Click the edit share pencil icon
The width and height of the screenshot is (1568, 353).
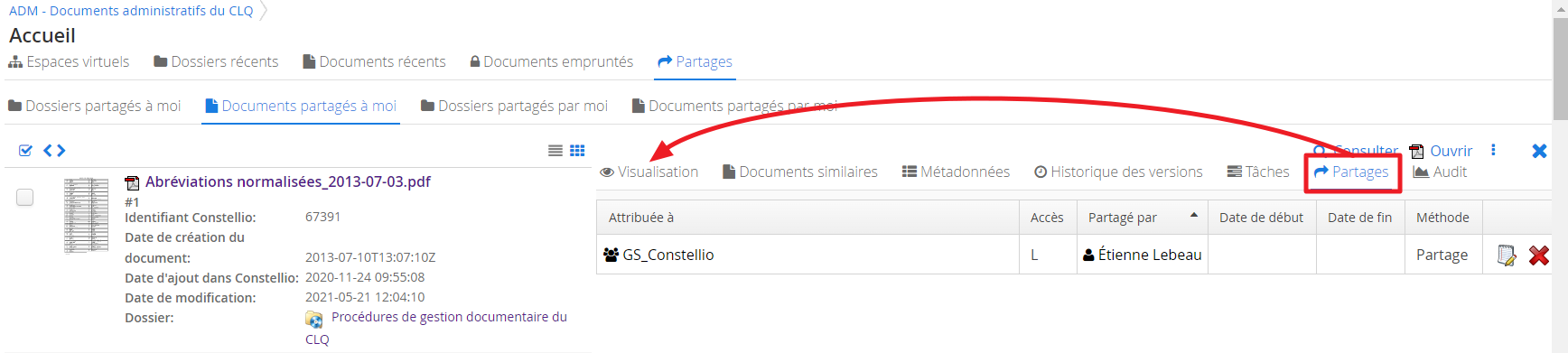(1507, 255)
